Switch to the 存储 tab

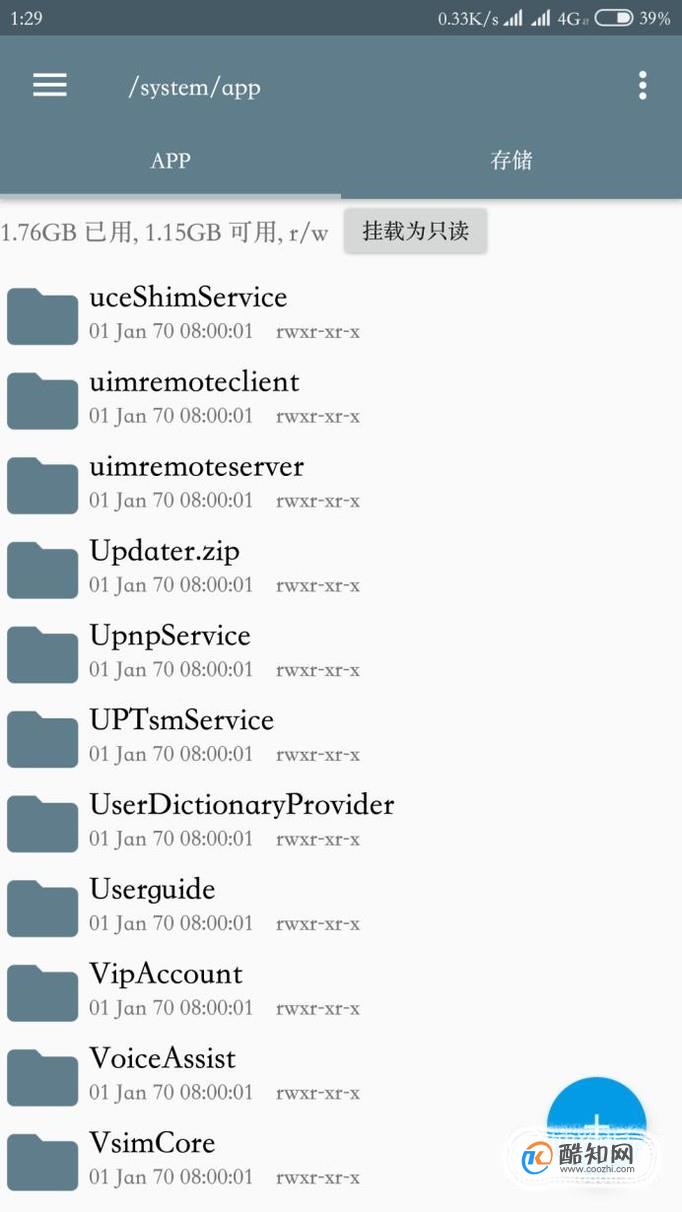(x=511, y=160)
